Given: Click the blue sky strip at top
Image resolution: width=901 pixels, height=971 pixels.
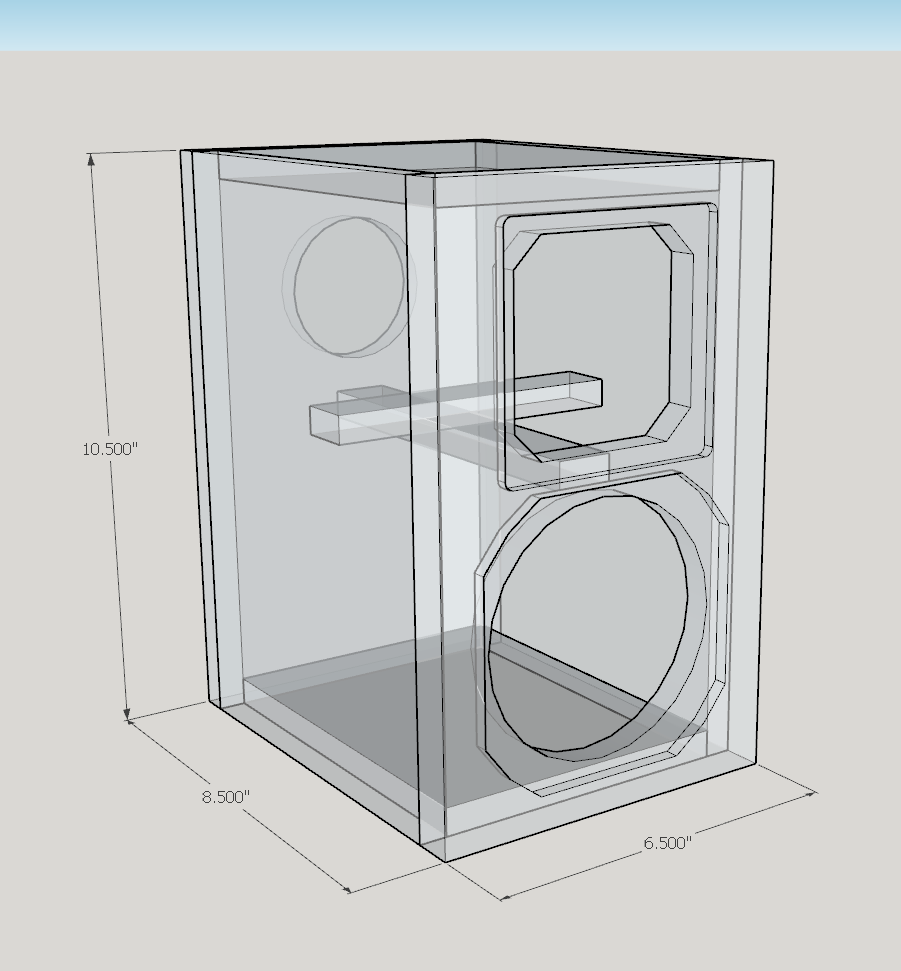Looking at the screenshot, I should [450, 24].
